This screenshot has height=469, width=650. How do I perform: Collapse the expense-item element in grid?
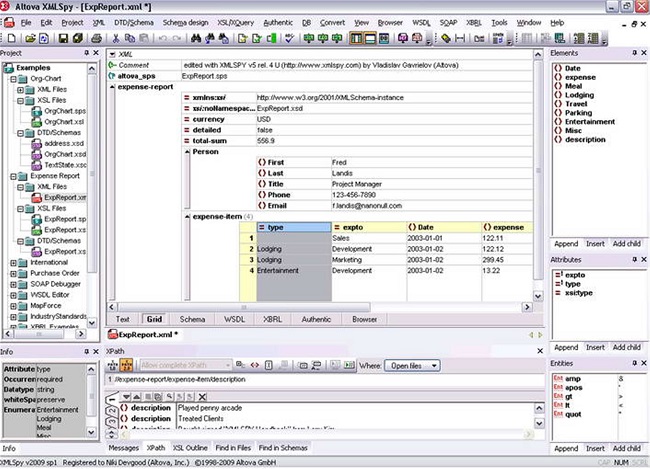[187, 216]
